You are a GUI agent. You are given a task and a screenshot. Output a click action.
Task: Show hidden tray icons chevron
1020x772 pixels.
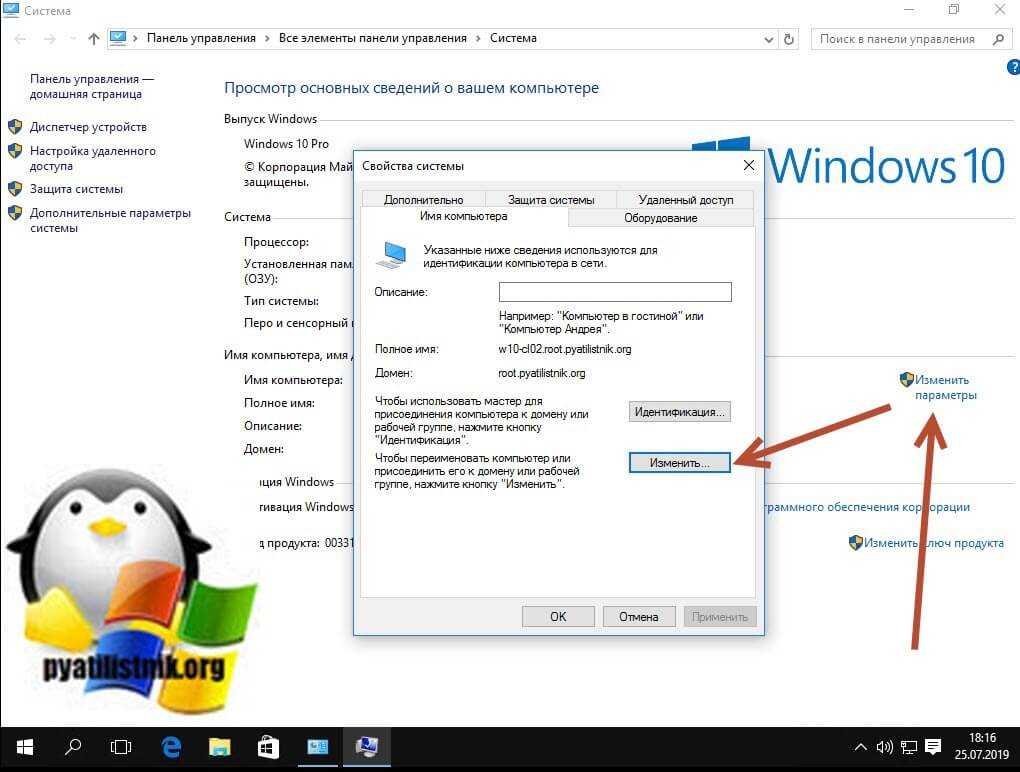(x=861, y=747)
